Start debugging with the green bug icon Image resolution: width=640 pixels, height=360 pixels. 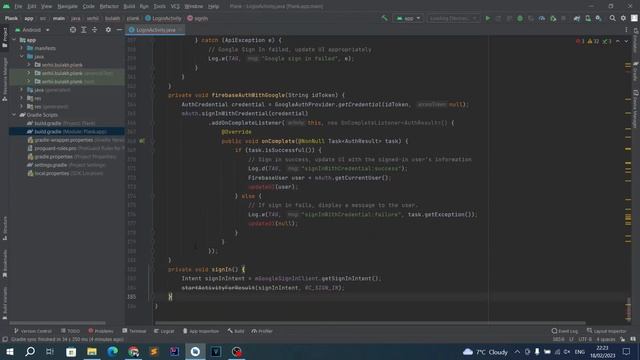pyautogui.click(x=520, y=18)
